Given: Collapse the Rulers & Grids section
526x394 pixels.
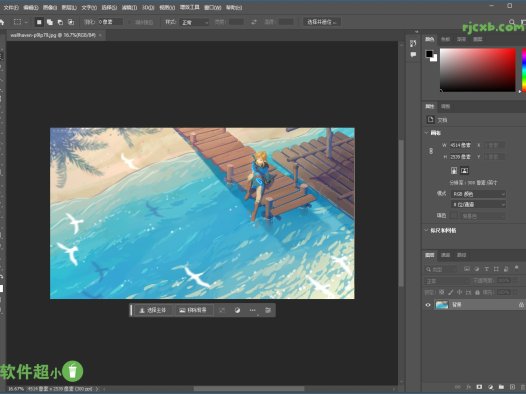Looking at the screenshot, I should pos(427,230).
